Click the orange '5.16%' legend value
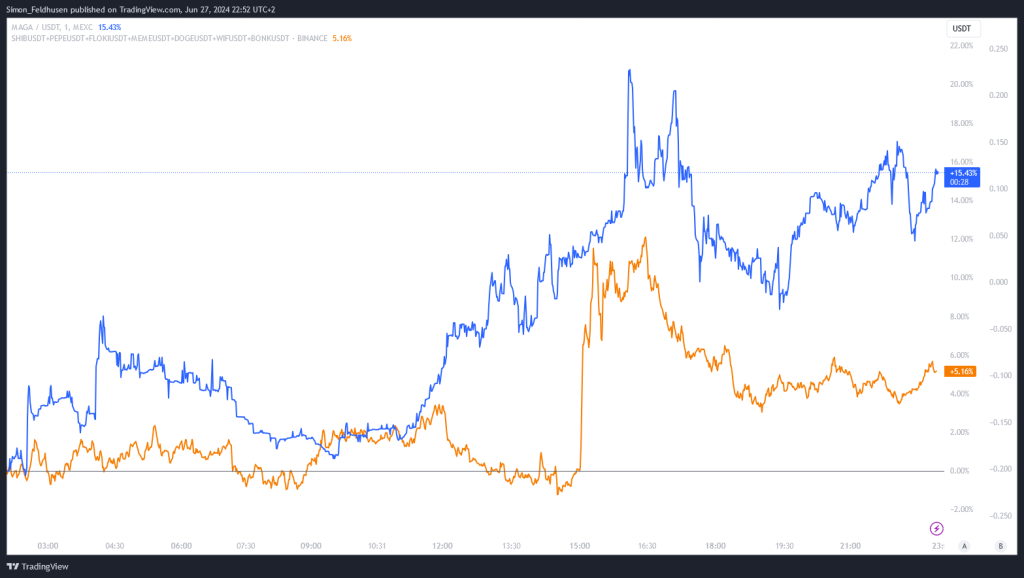The image size is (1024, 578). click(x=342, y=39)
